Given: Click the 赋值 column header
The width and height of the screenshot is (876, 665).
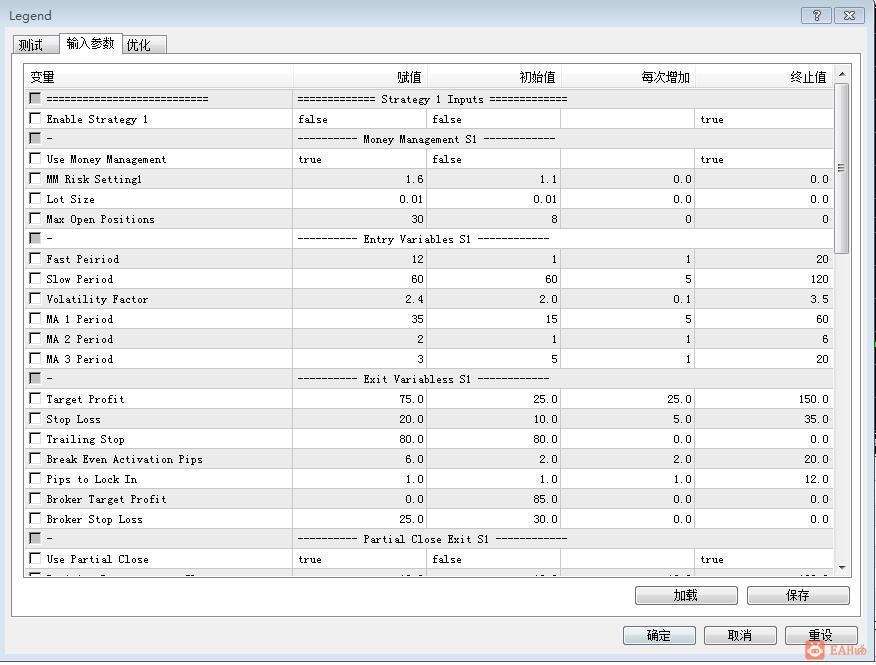Looking at the screenshot, I should pos(360,77).
